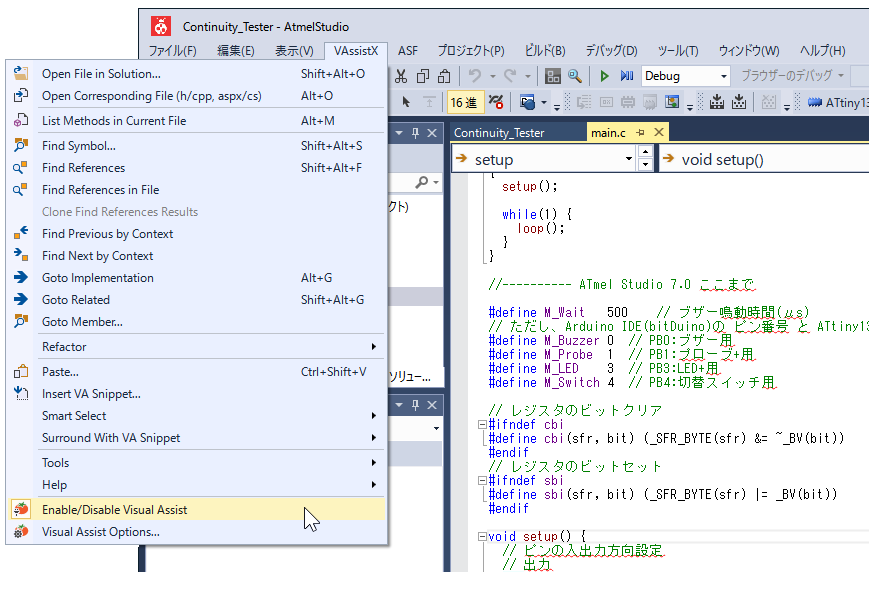Image resolution: width=876 pixels, height=589 pixels.
Task: Open the ツール(T) menu
Action: pyautogui.click(x=678, y=51)
